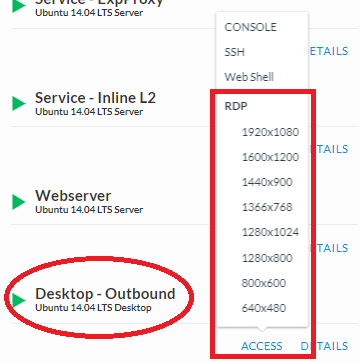This screenshot has width=360, height=362.
Task: Click green play icon beside Desktop - Outbound
Action: click(19, 300)
